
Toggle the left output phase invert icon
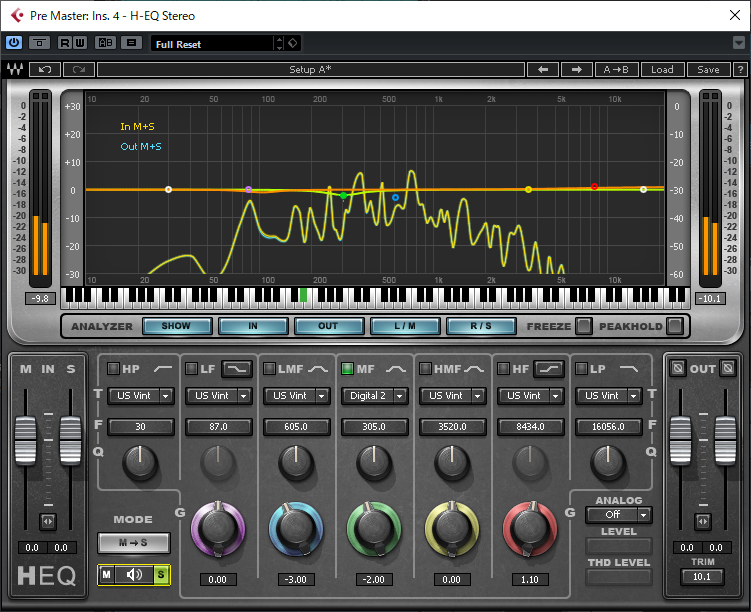pos(677,368)
